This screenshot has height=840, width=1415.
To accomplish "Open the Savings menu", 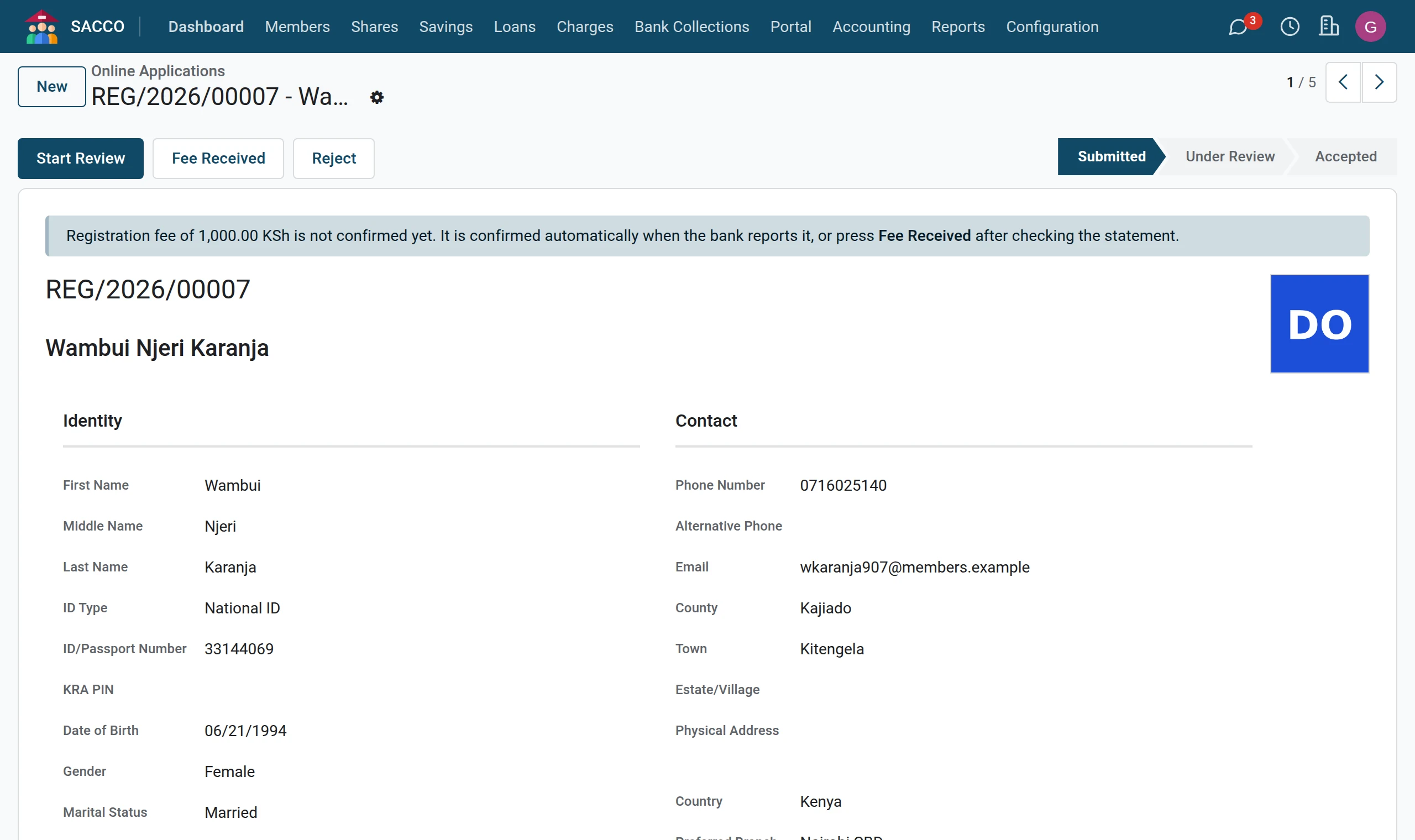I will click(446, 27).
